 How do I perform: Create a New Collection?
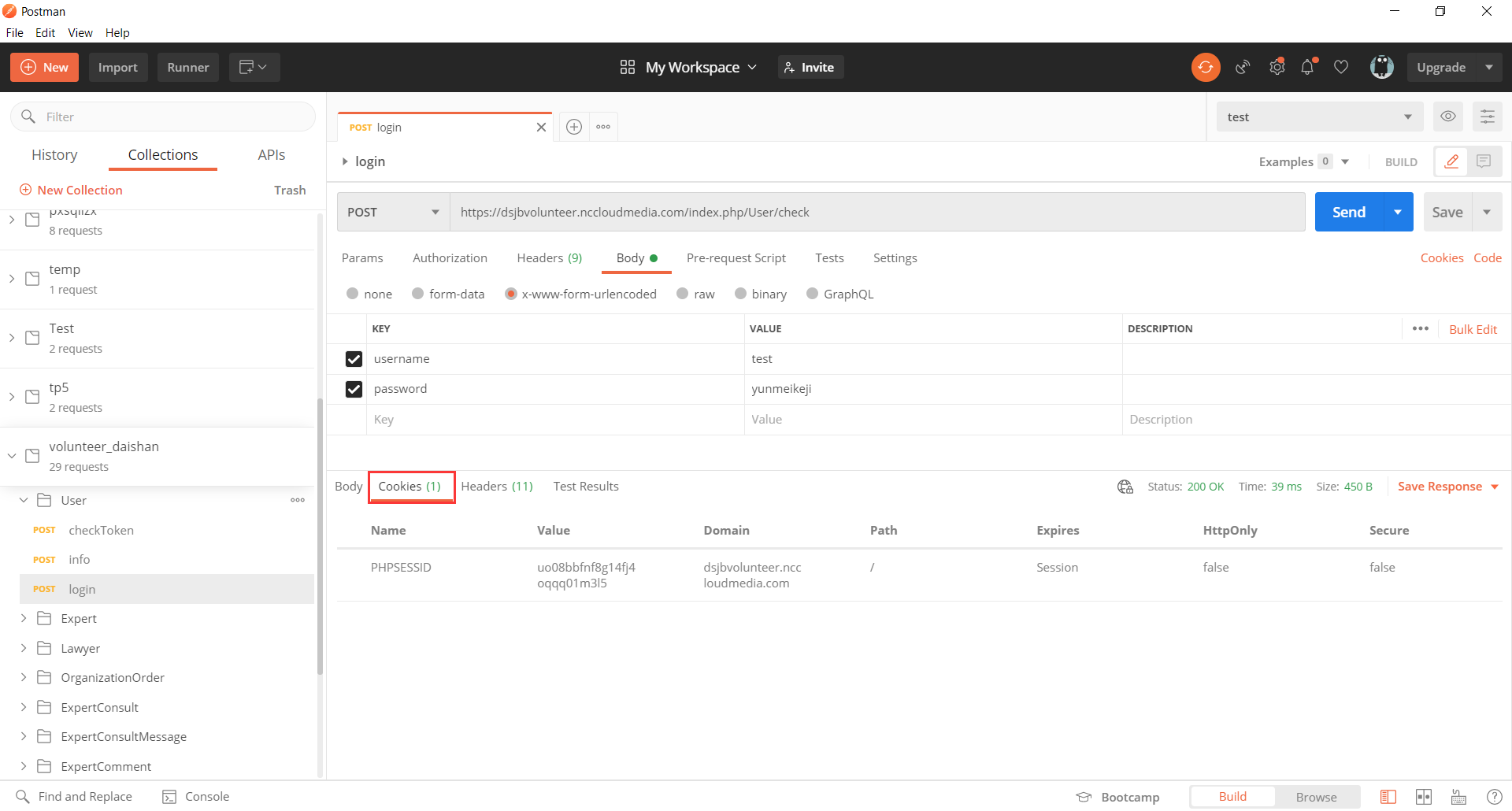(71, 190)
